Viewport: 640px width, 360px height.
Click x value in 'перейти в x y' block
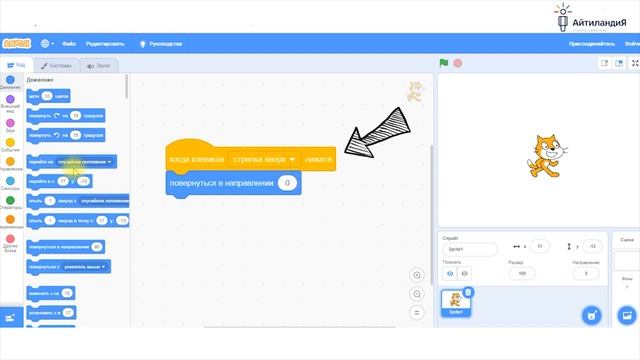[63, 181]
